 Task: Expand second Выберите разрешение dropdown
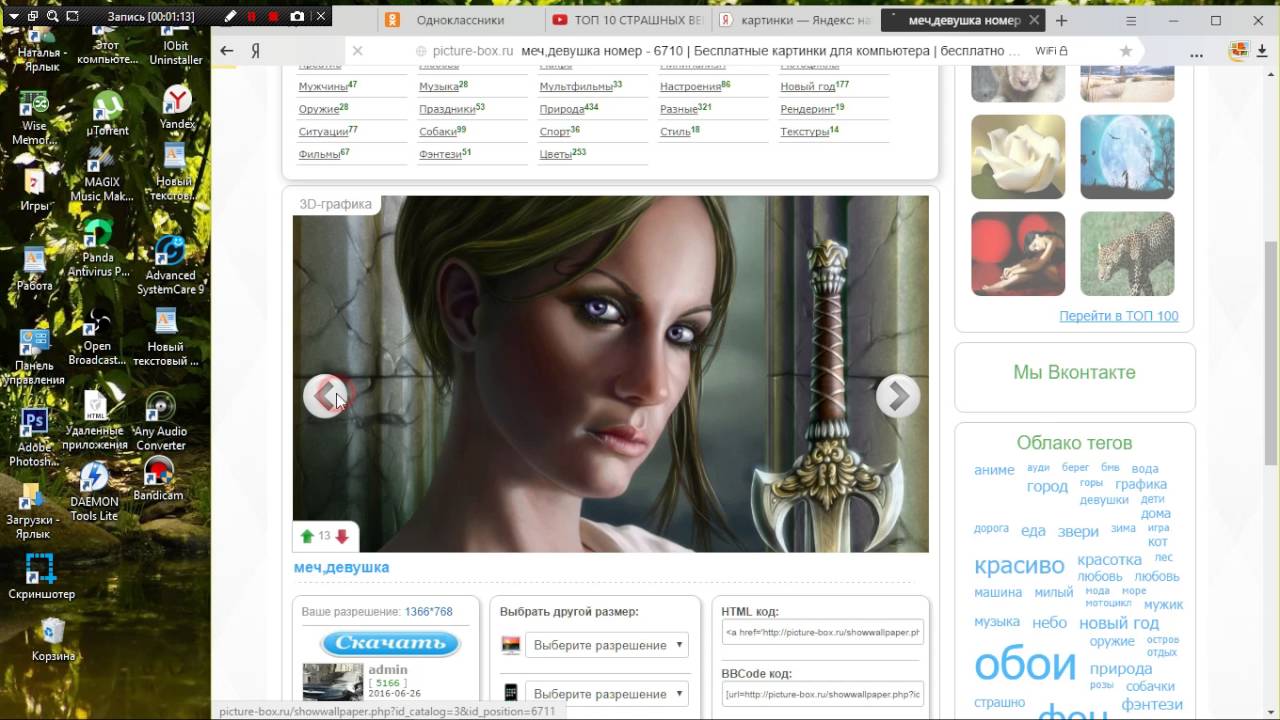607,694
